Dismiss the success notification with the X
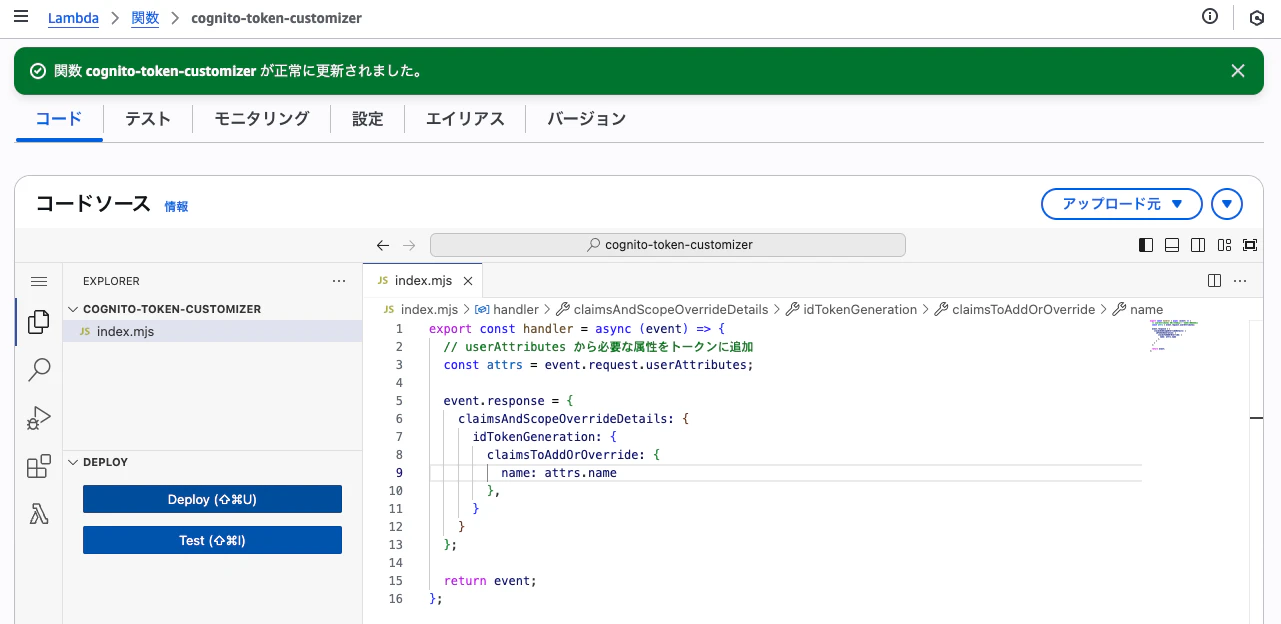This screenshot has height=624, width=1281. (1237, 70)
